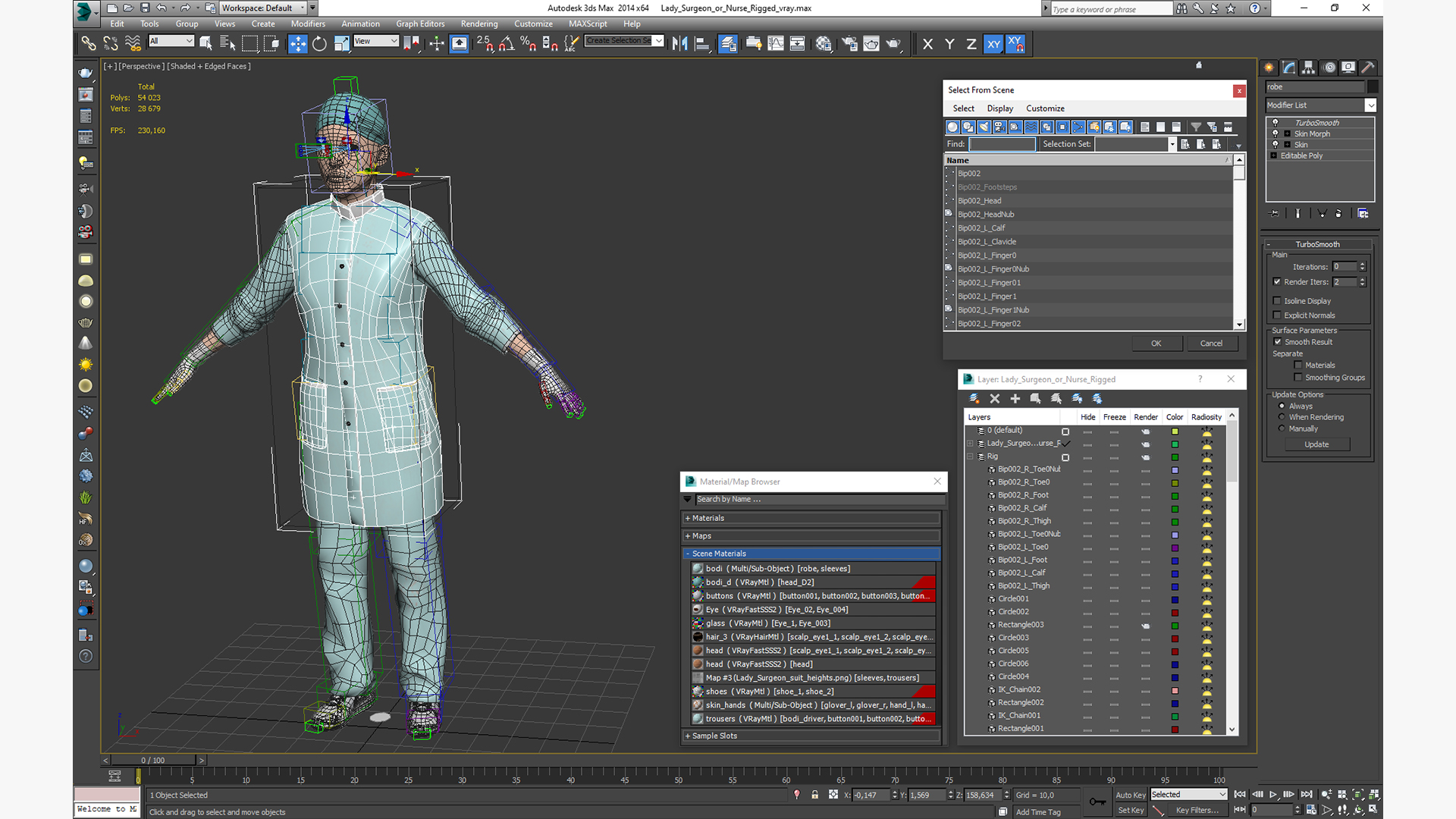Click the Mirror tool icon
1456x819 pixels.
click(x=679, y=44)
